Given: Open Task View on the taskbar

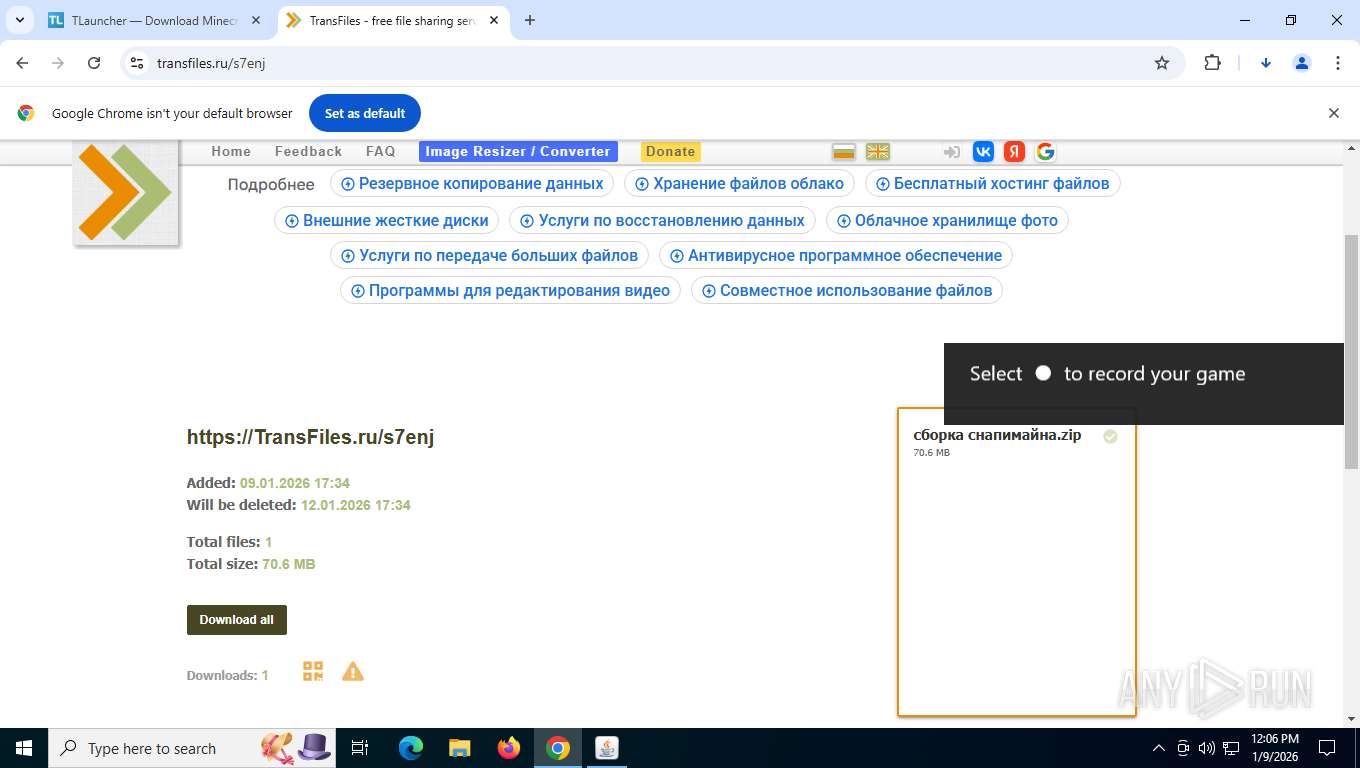Looking at the screenshot, I should [x=360, y=748].
